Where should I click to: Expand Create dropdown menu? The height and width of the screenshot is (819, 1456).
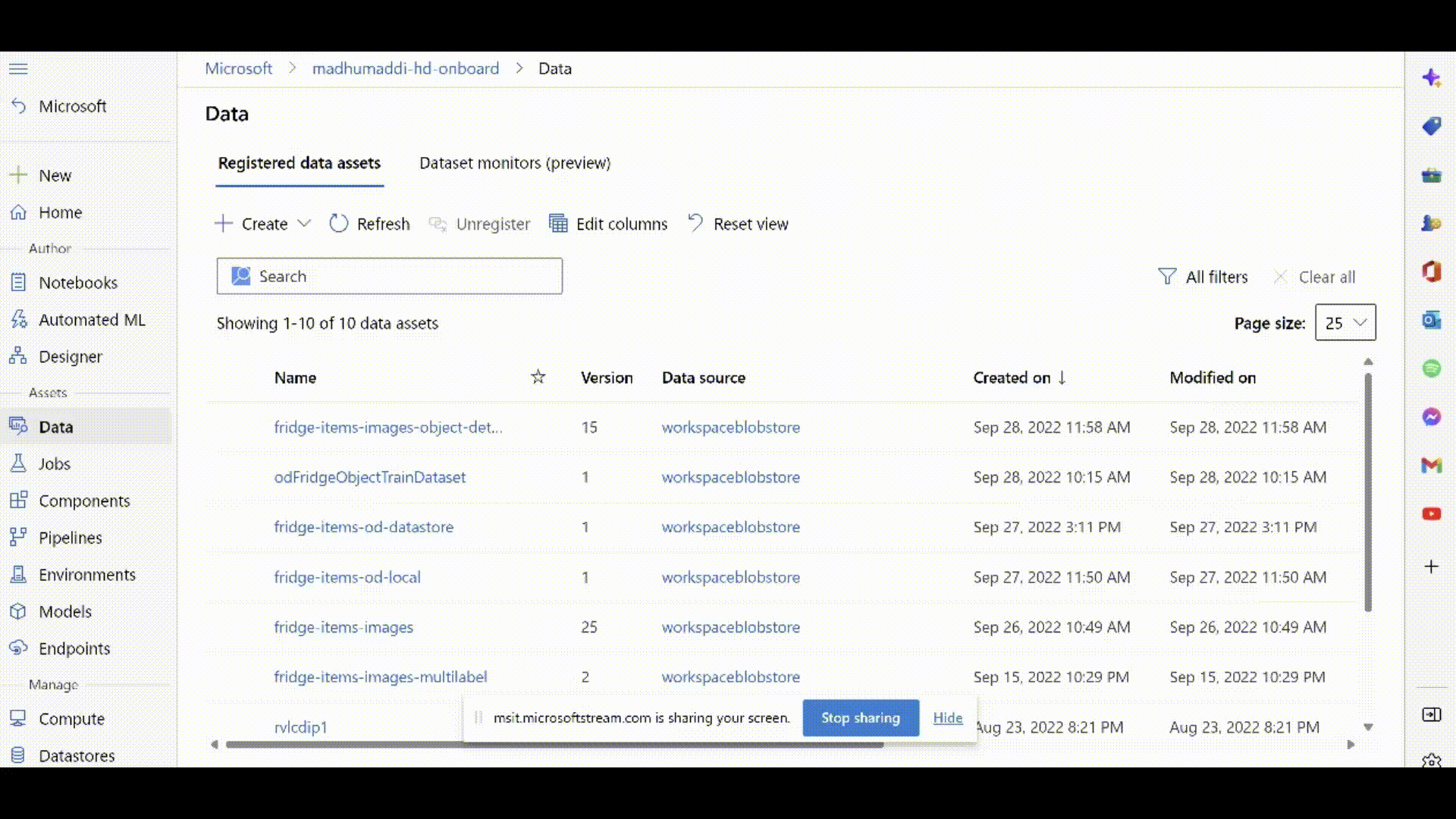(302, 223)
